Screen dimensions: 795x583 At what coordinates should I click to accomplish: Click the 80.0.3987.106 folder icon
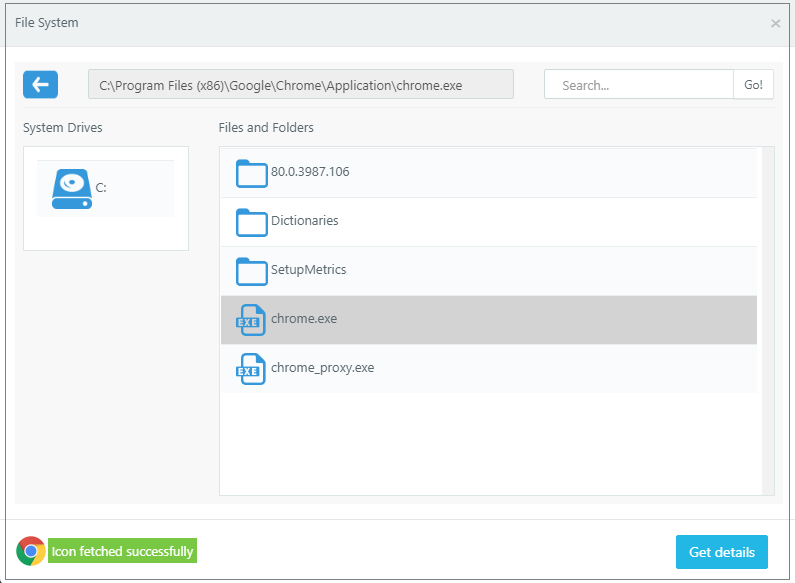251,173
